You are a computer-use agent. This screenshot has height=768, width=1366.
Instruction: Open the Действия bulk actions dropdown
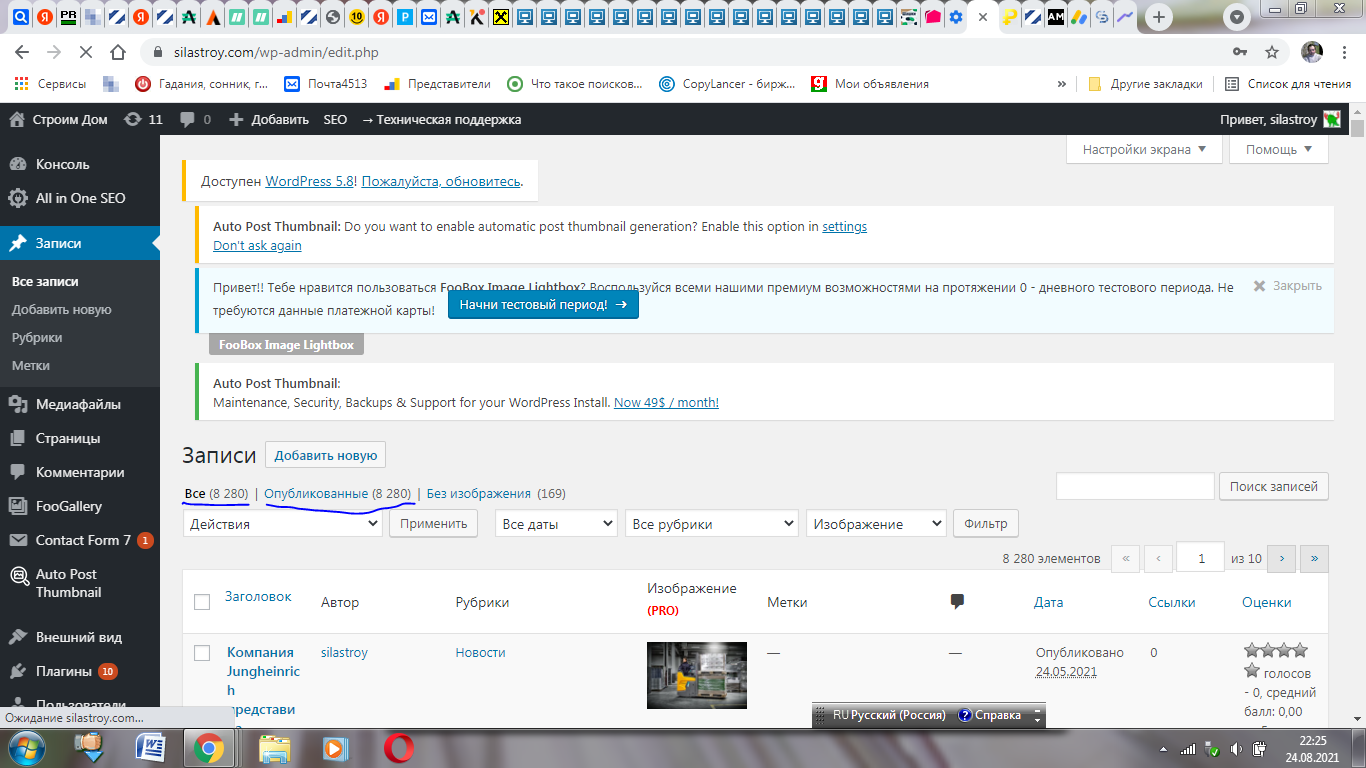[283, 523]
